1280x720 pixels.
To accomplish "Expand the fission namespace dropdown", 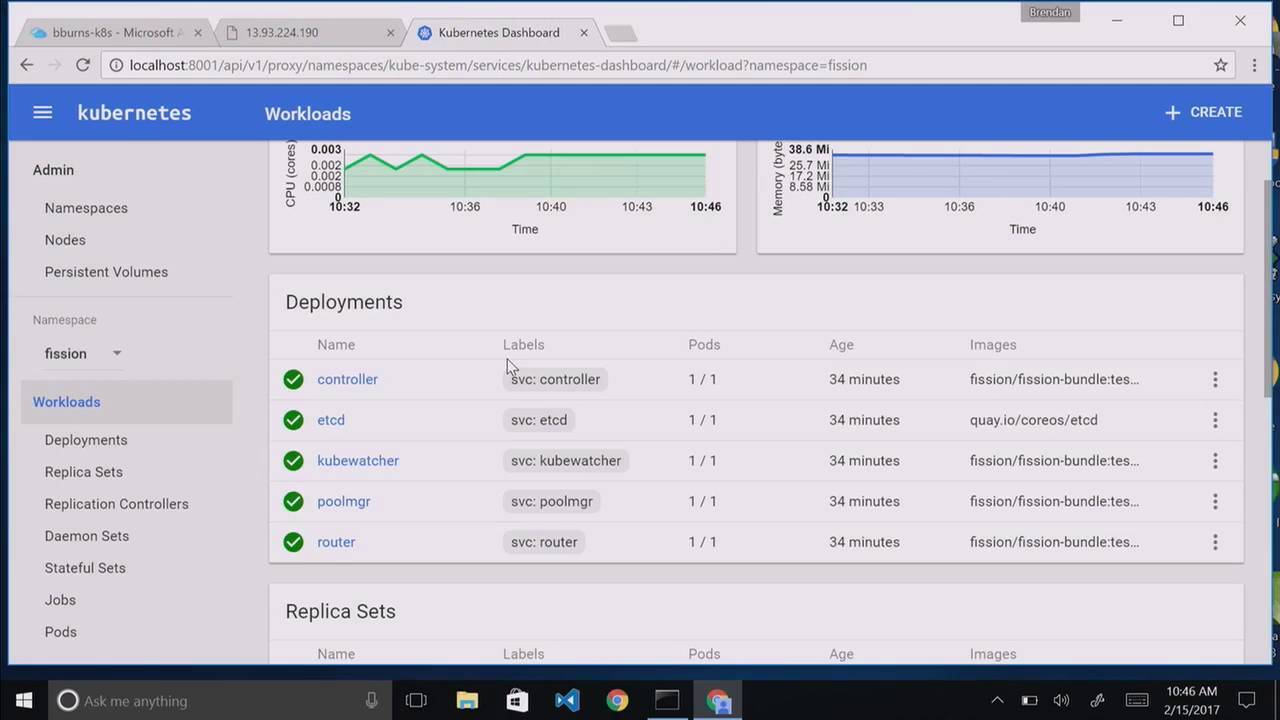I will coord(83,353).
